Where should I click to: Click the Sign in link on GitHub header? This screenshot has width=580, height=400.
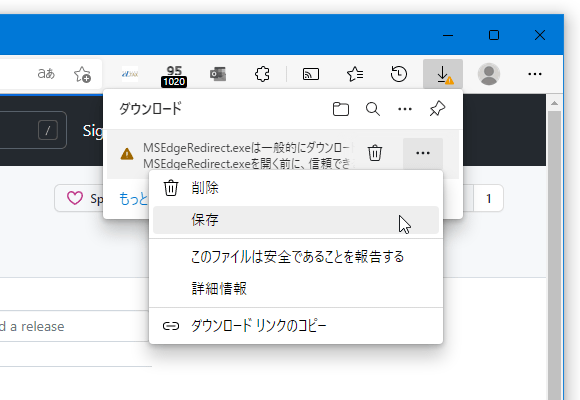[x=92, y=131]
